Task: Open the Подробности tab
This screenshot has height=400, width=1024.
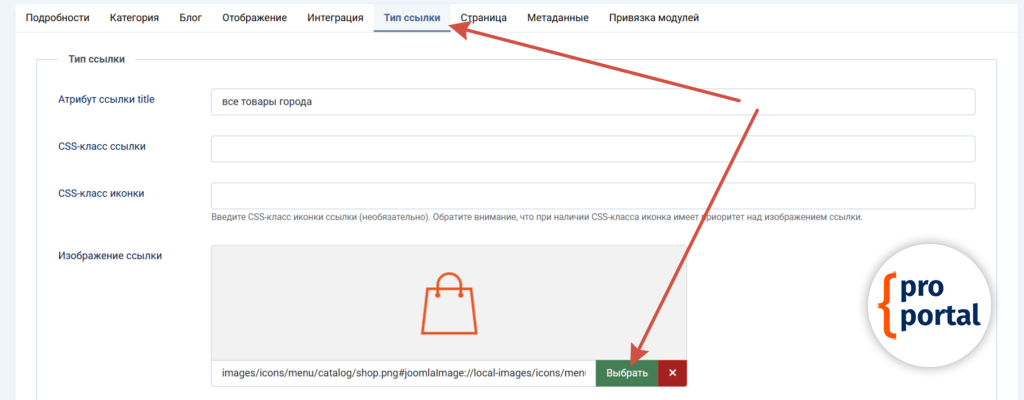Action: (x=57, y=18)
